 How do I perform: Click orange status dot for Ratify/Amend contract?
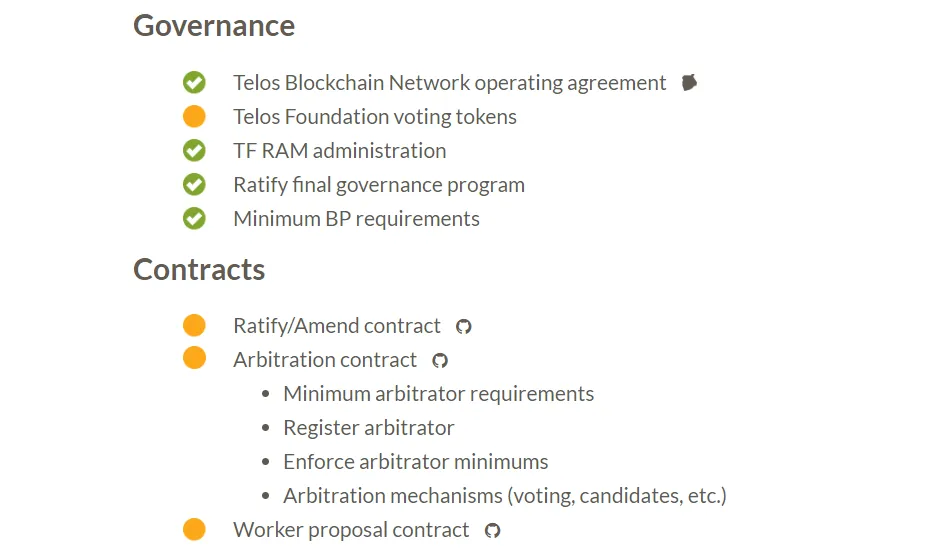(x=194, y=325)
